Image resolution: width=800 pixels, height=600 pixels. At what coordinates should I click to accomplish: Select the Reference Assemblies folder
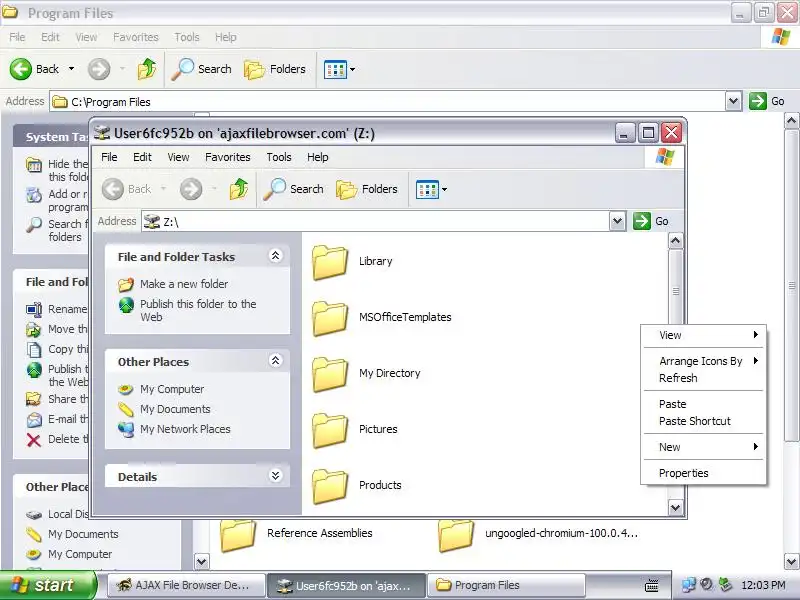tap(296, 534)
